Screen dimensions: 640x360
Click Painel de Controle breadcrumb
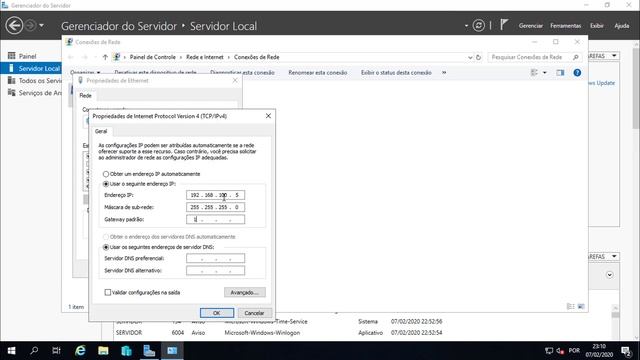pos(153,57)
